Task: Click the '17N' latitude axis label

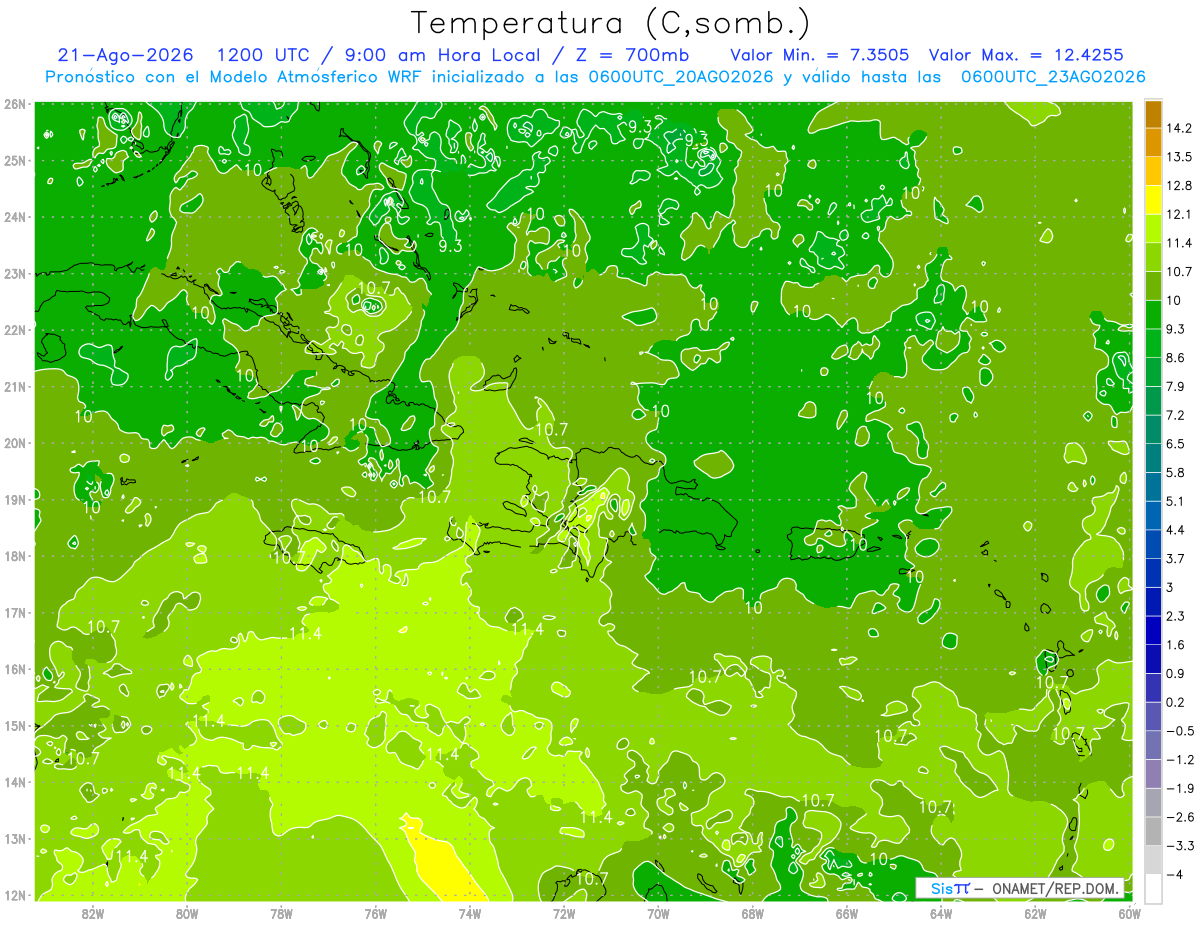Action: point(15,612)
